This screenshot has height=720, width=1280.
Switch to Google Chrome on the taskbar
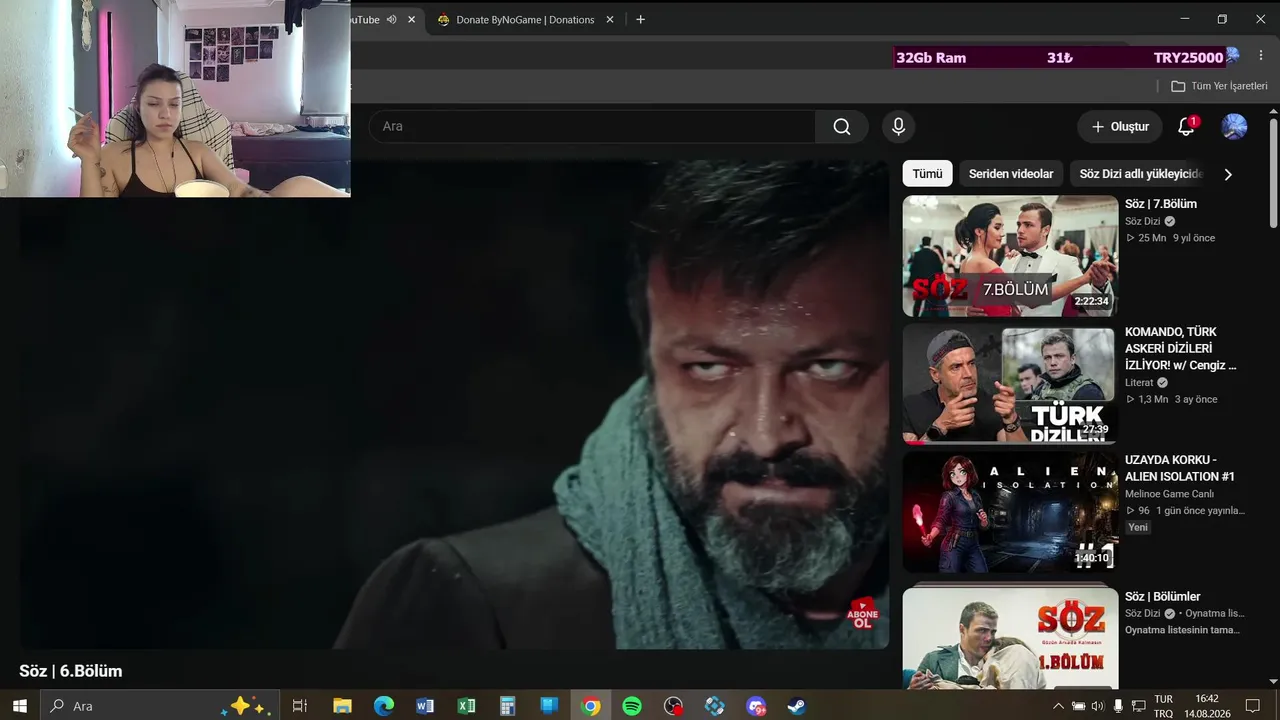coord(591,706)
